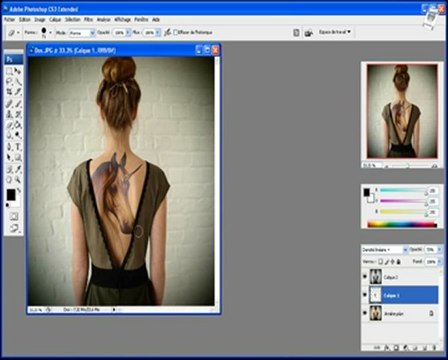This screenshot has height=360, width=448.
Task: Select the Healing Brush tool
Action: click(9, 104)
